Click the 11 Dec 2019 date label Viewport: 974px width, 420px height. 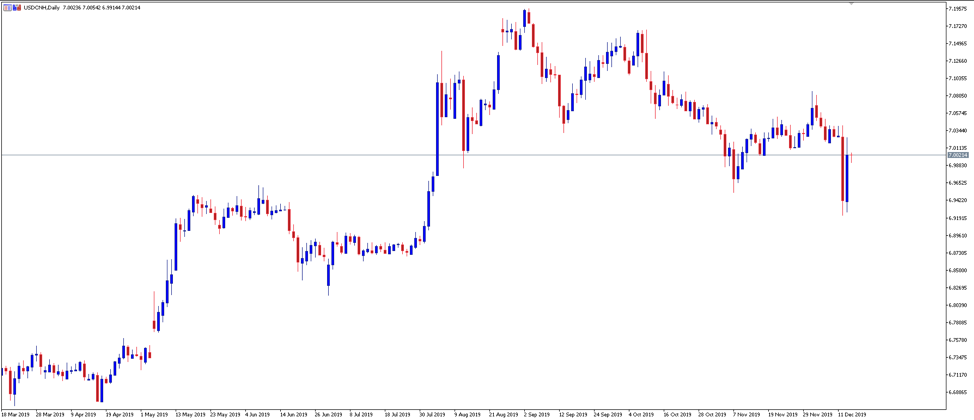coord(851,414)
